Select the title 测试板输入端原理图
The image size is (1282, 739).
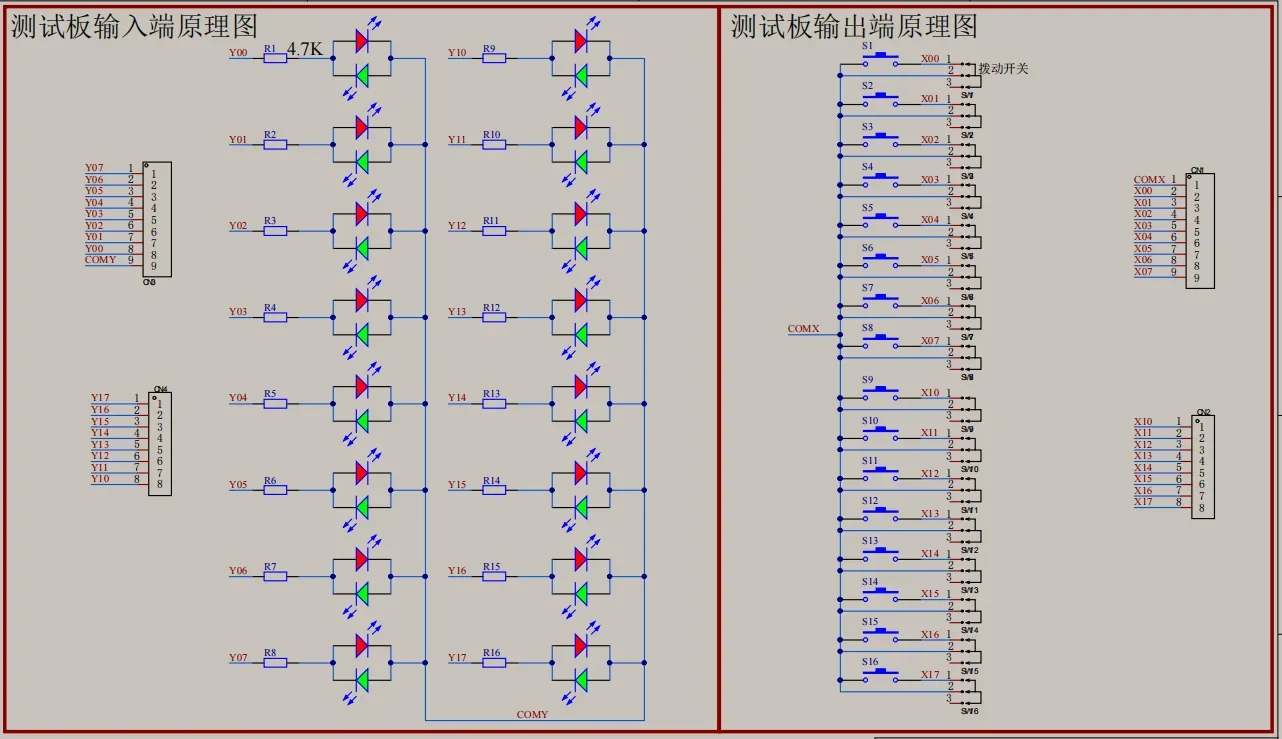pos(134,25)
